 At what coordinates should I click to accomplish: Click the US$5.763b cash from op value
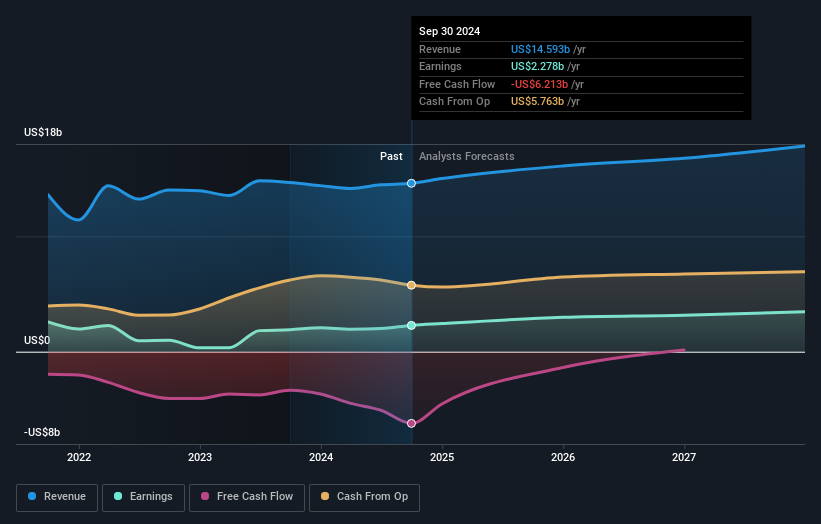537,102
